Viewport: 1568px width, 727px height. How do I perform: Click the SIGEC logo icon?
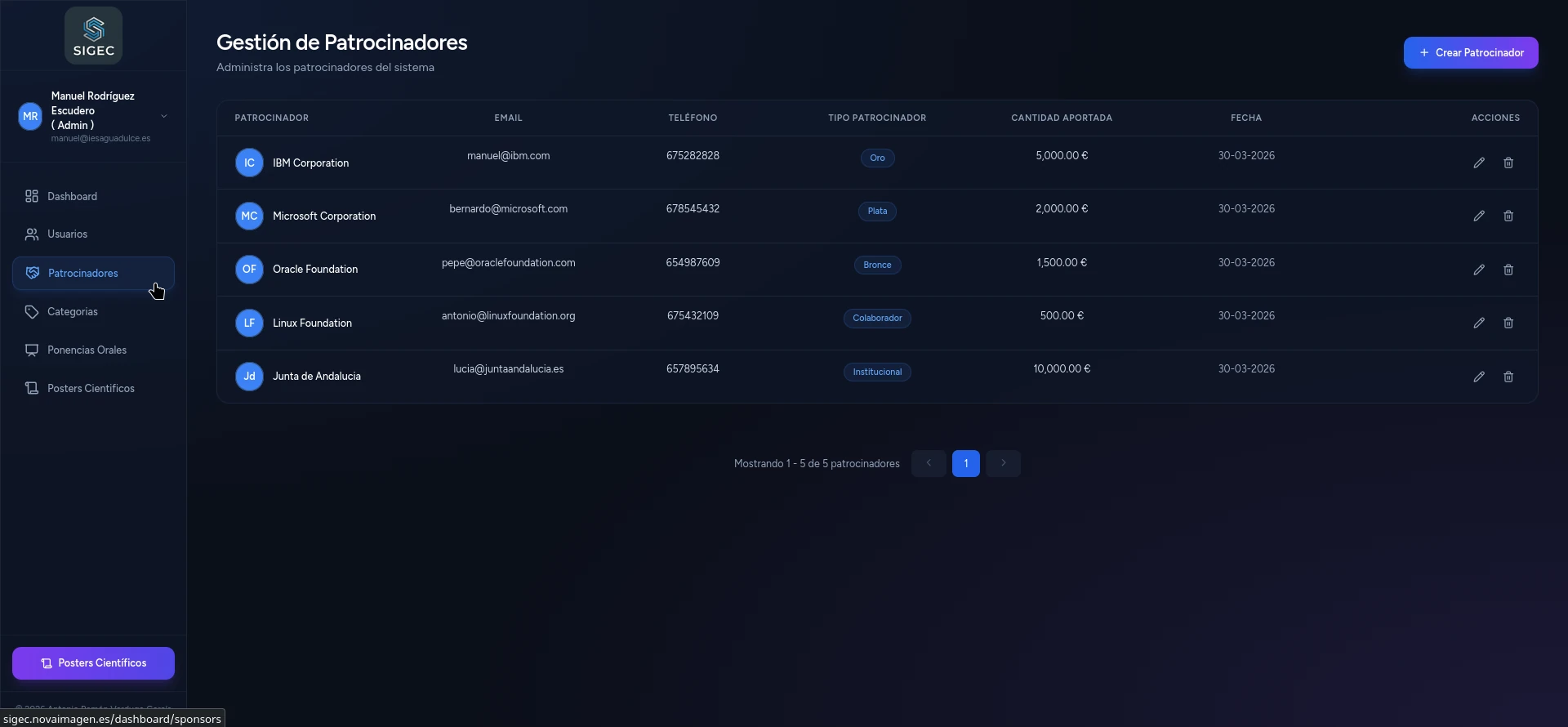click(94, 36)
